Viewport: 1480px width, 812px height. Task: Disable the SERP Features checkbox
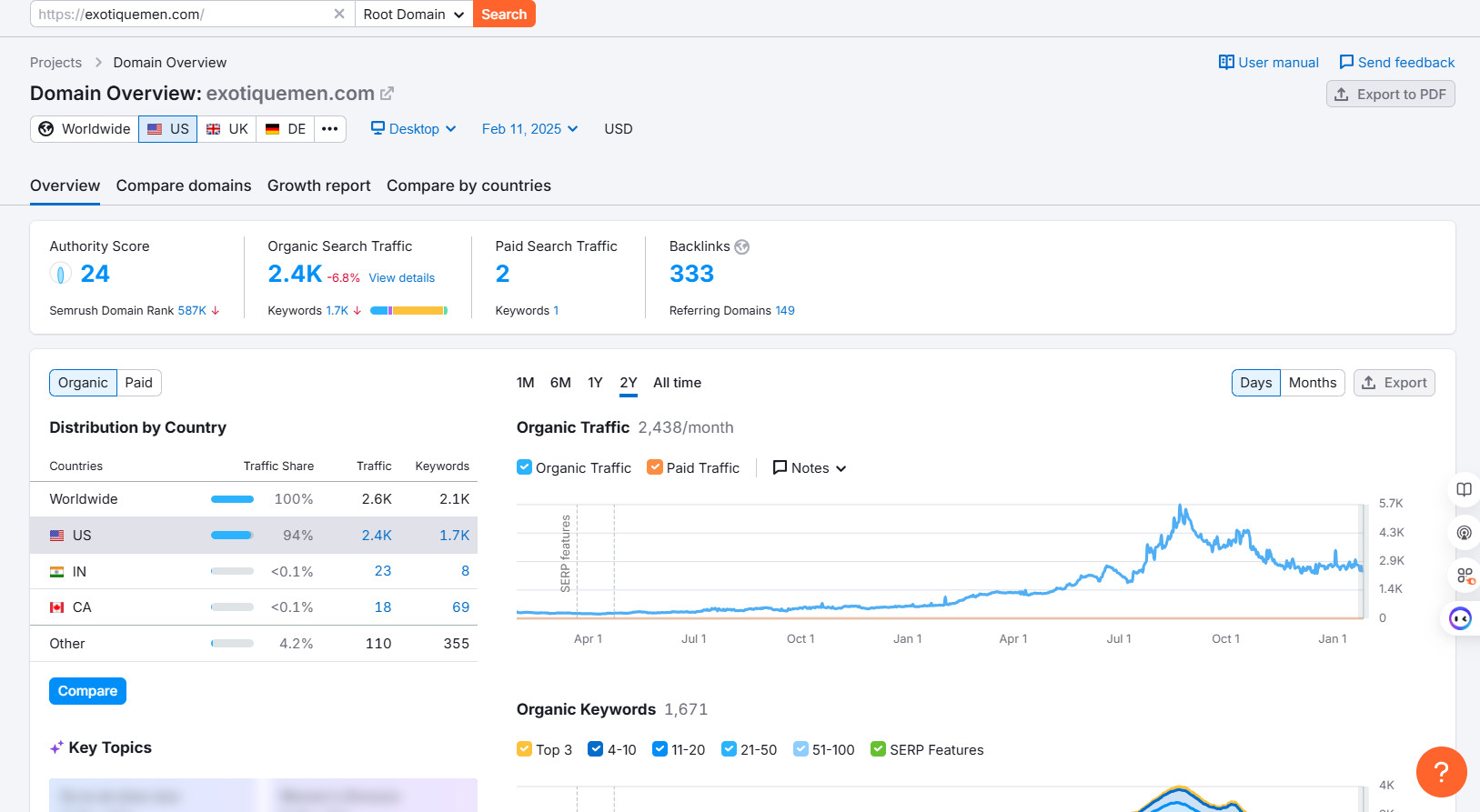pos(878,749)
